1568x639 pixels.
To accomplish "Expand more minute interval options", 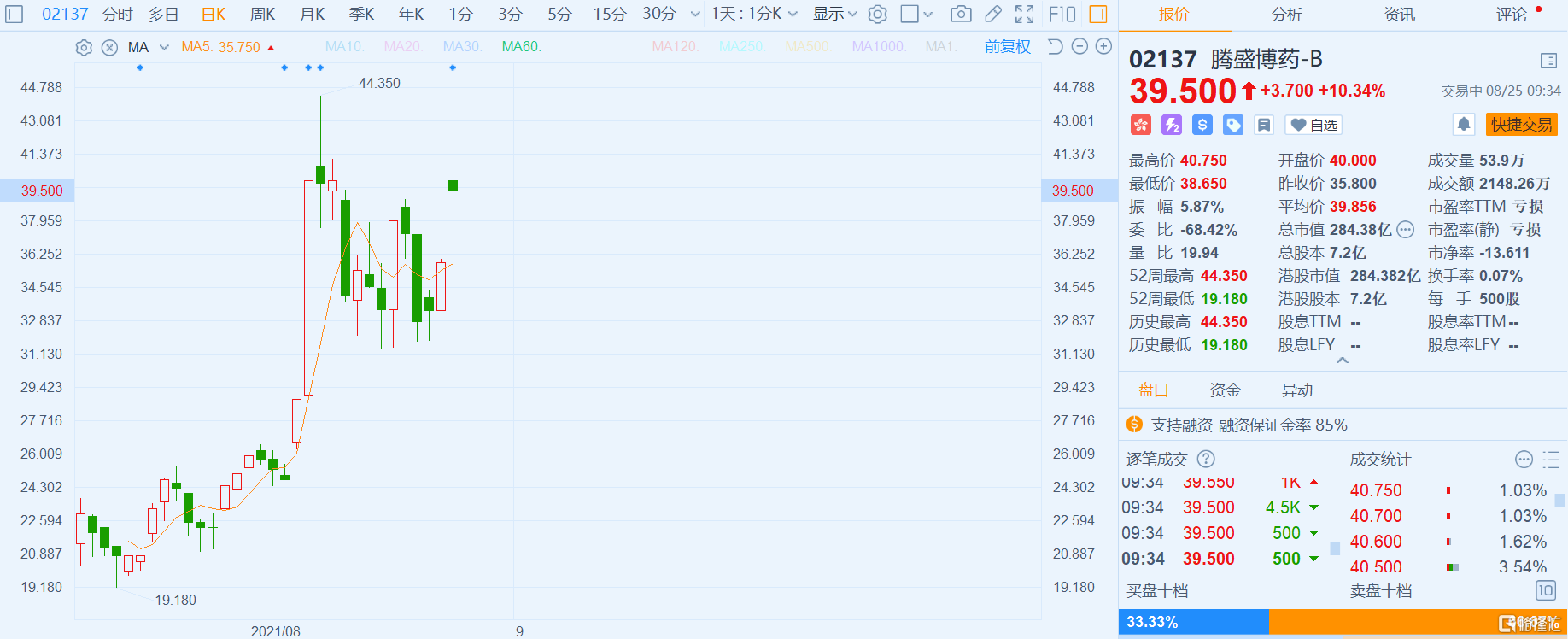I will (x=695, y=14).
